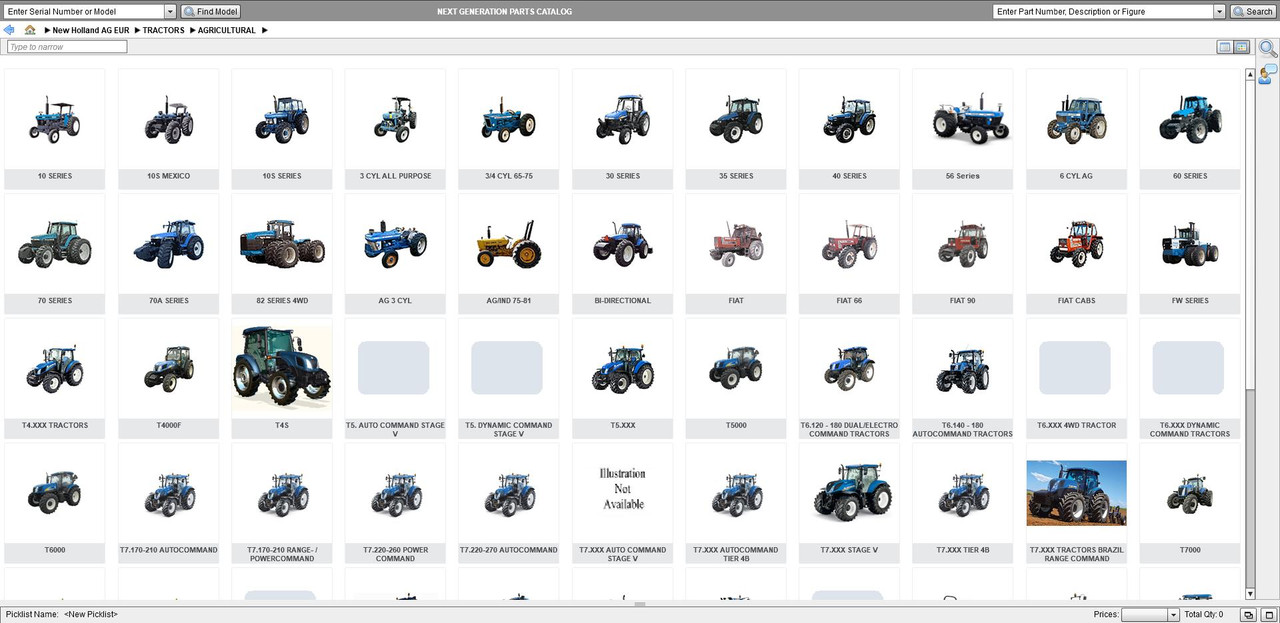Switch to thumbnail grid view icon
The image size is (1280, 623).
(x=1242, y=47)
